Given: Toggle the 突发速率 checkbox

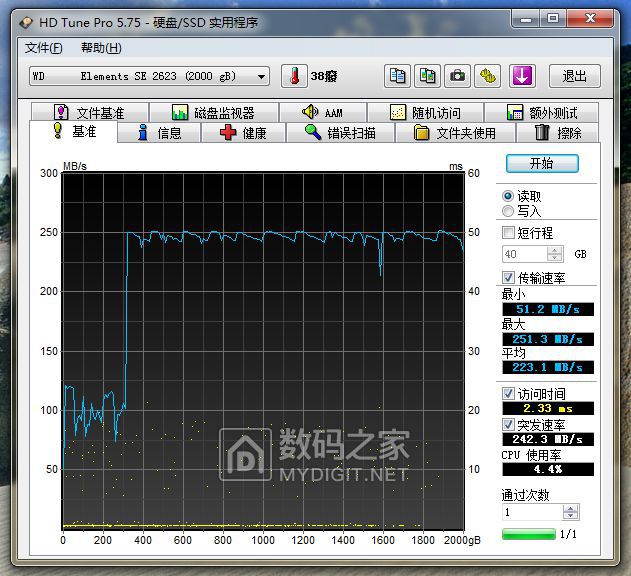Looking at the screenshot, I should pyautogui.click(x=508, y=424).
